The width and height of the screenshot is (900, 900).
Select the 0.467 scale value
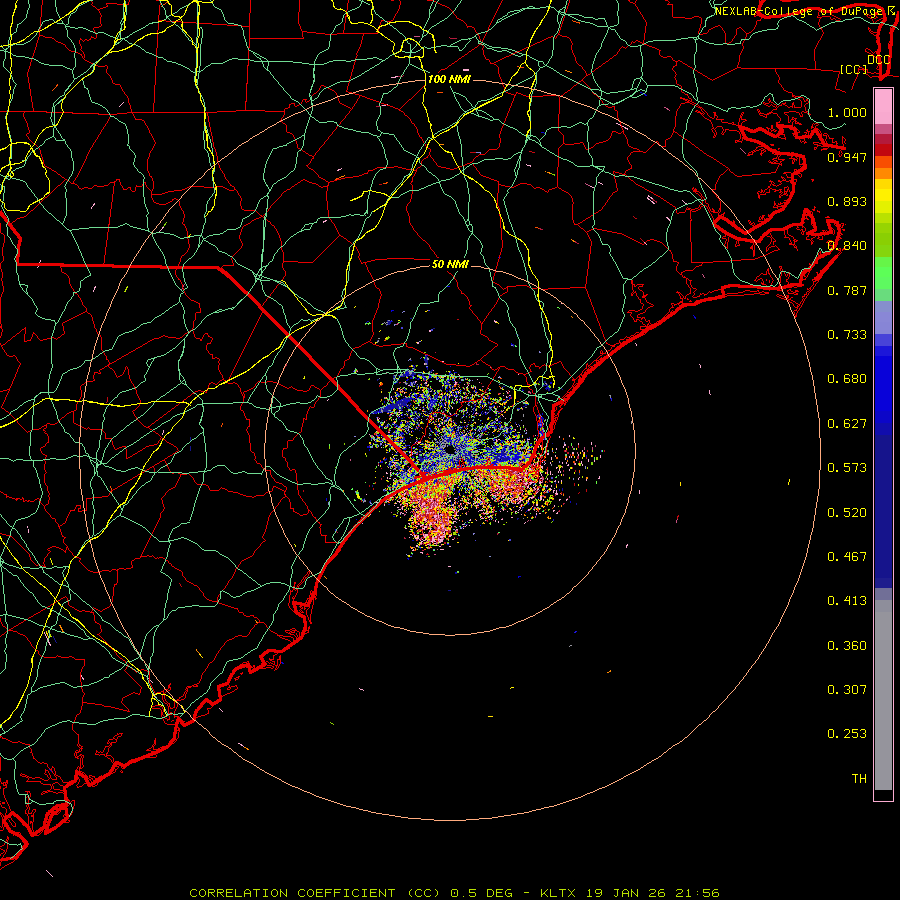click(x=847, y=557)
